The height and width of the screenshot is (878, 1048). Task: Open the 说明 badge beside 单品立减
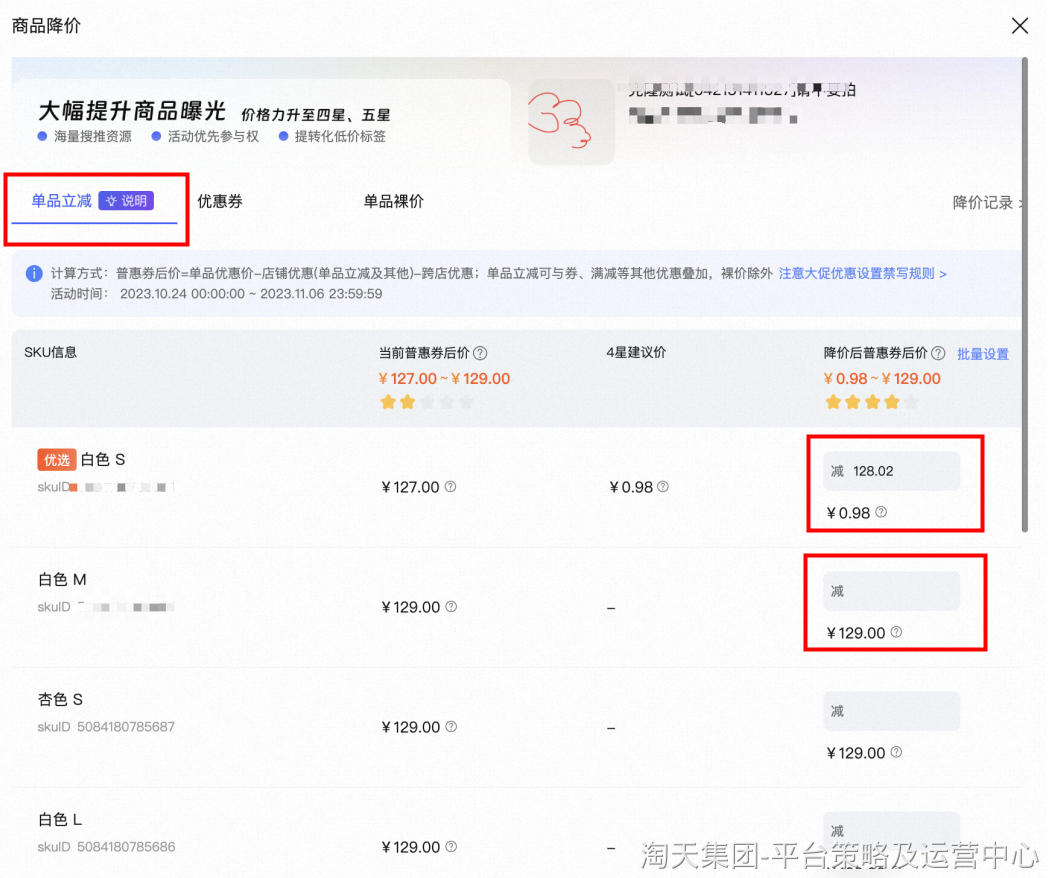click(x=126, y=201)
